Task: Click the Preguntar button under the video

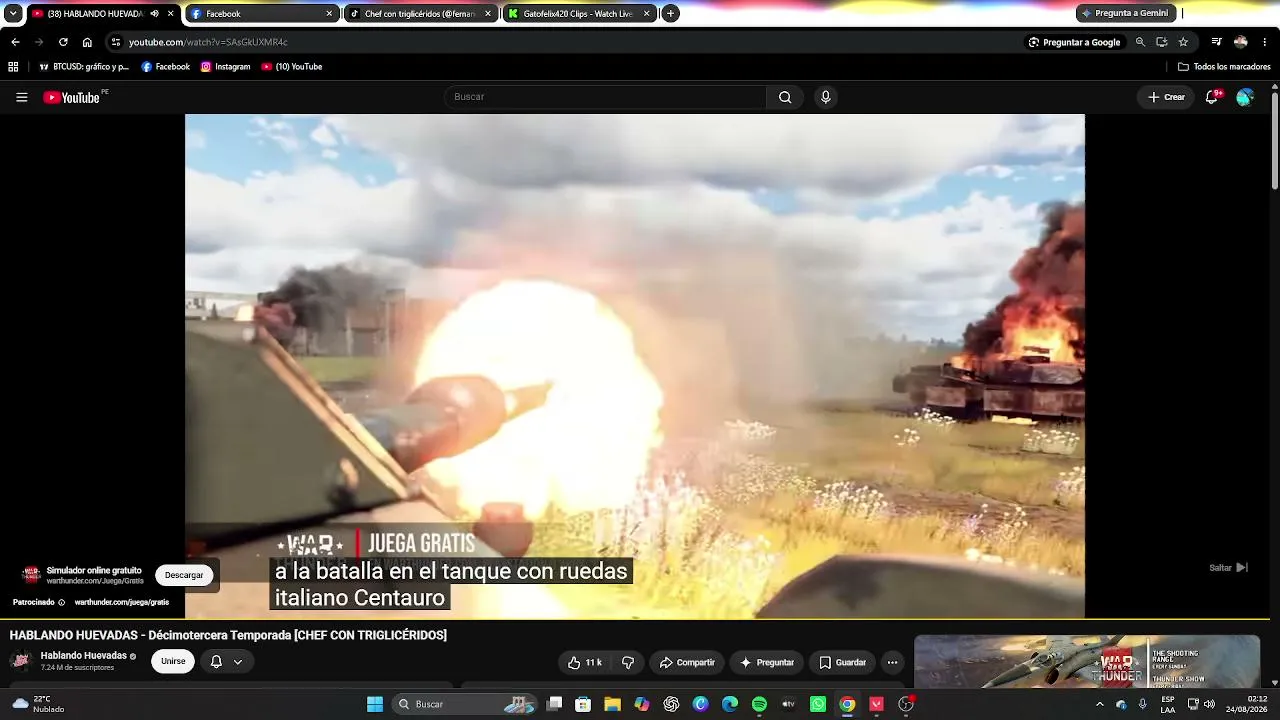Action: coord(767,662)
